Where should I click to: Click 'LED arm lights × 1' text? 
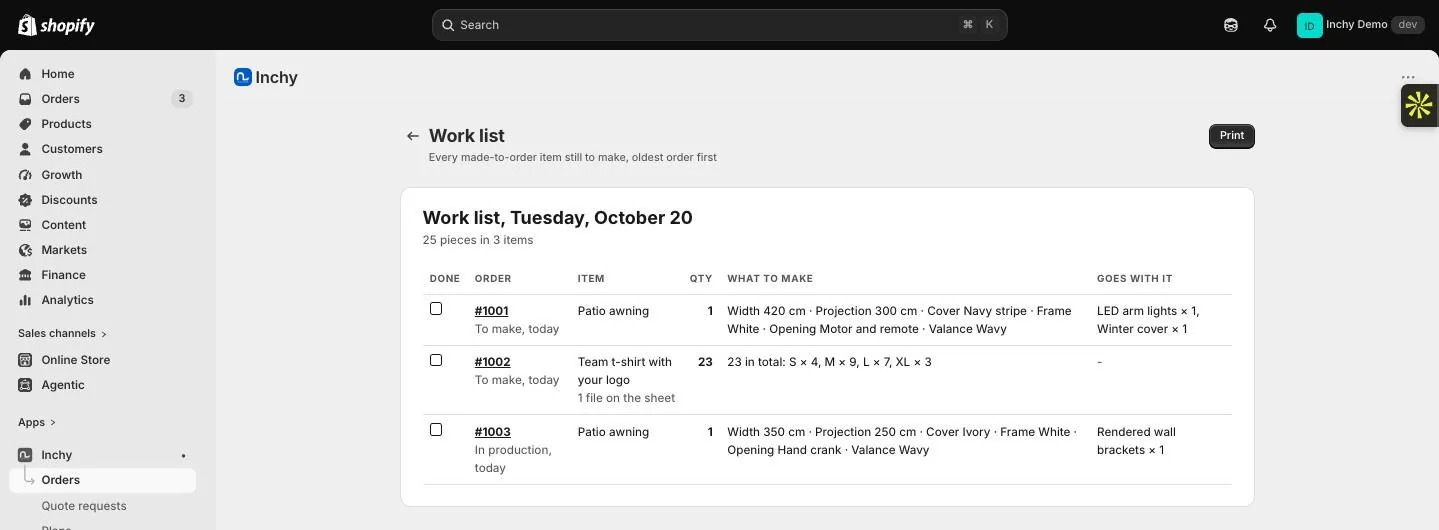point(1147,311)
